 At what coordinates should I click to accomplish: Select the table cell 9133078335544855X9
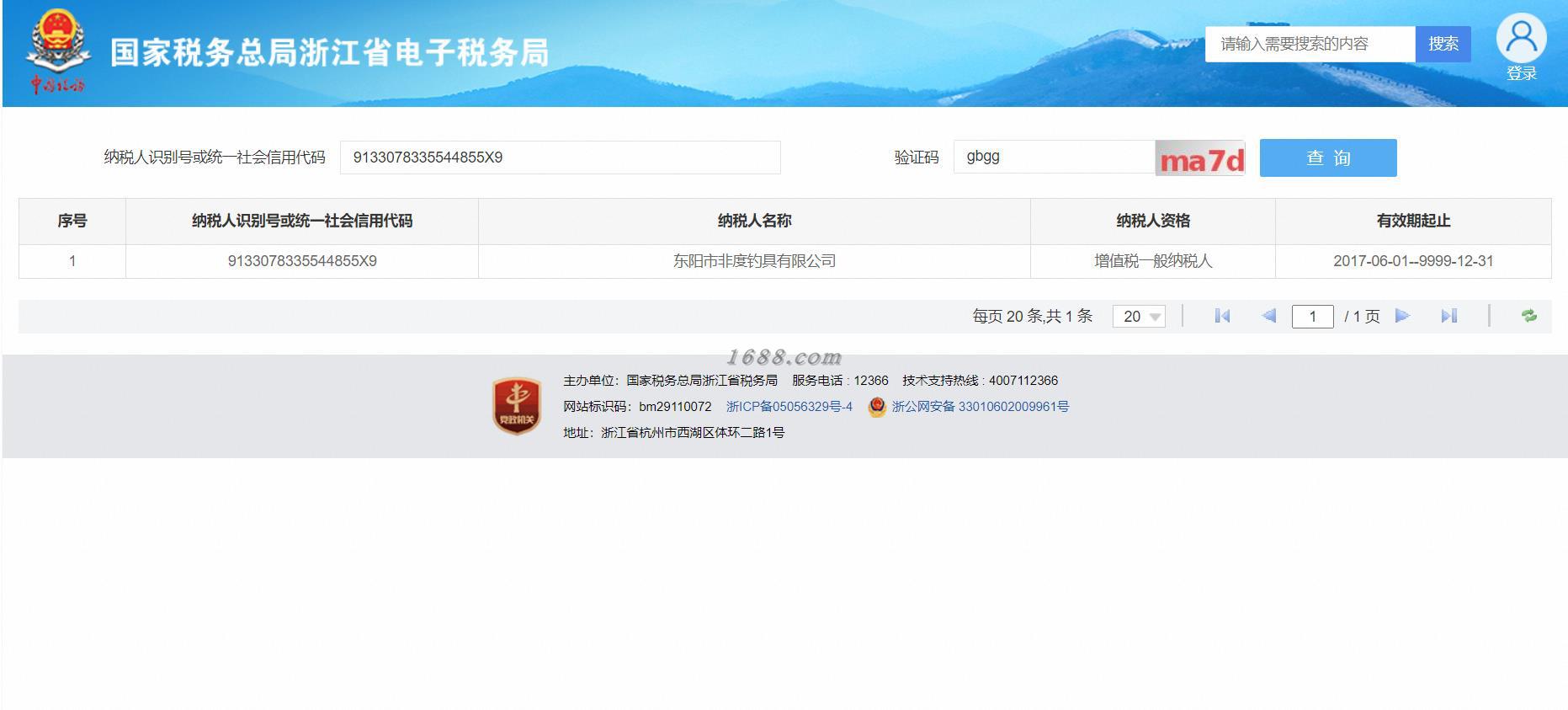[x=302, y=261]
